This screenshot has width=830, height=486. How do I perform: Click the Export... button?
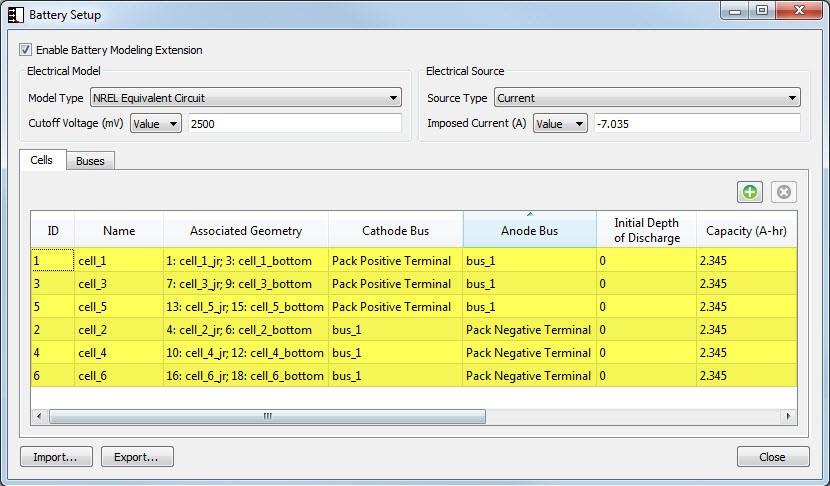(137, 457)
